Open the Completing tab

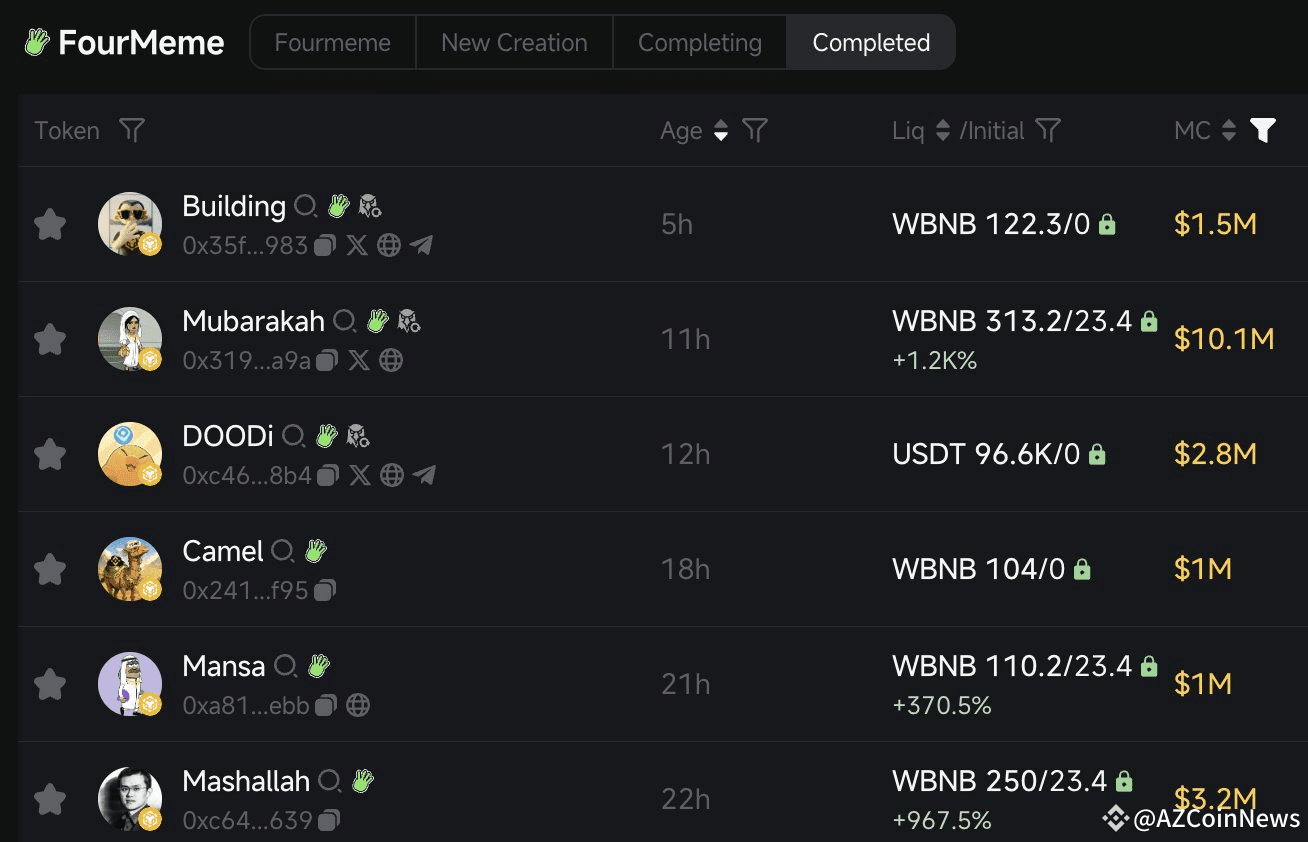[x=699, y=42]
